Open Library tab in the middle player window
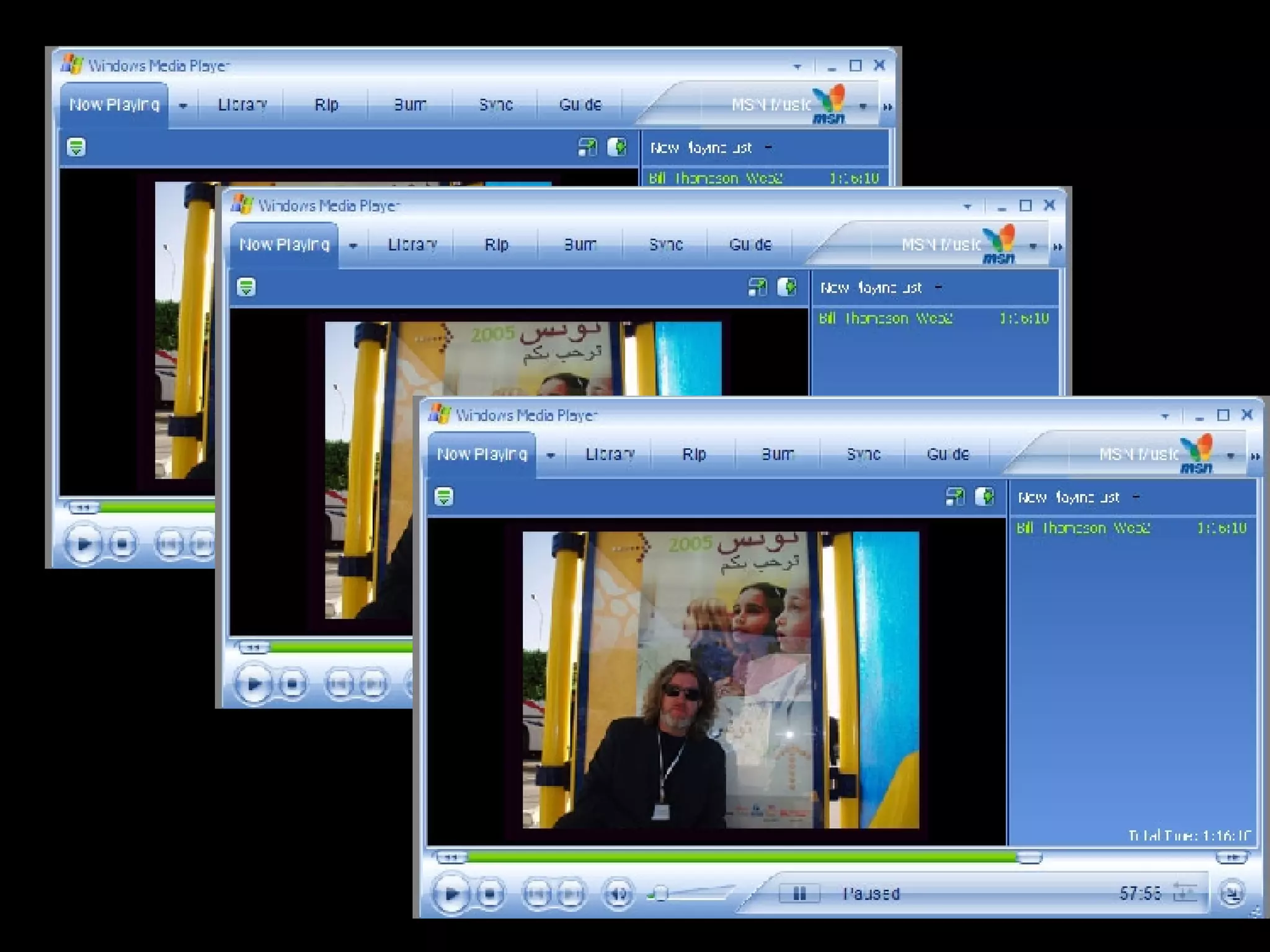The image size is (1270, 952). tap(412, 245)
